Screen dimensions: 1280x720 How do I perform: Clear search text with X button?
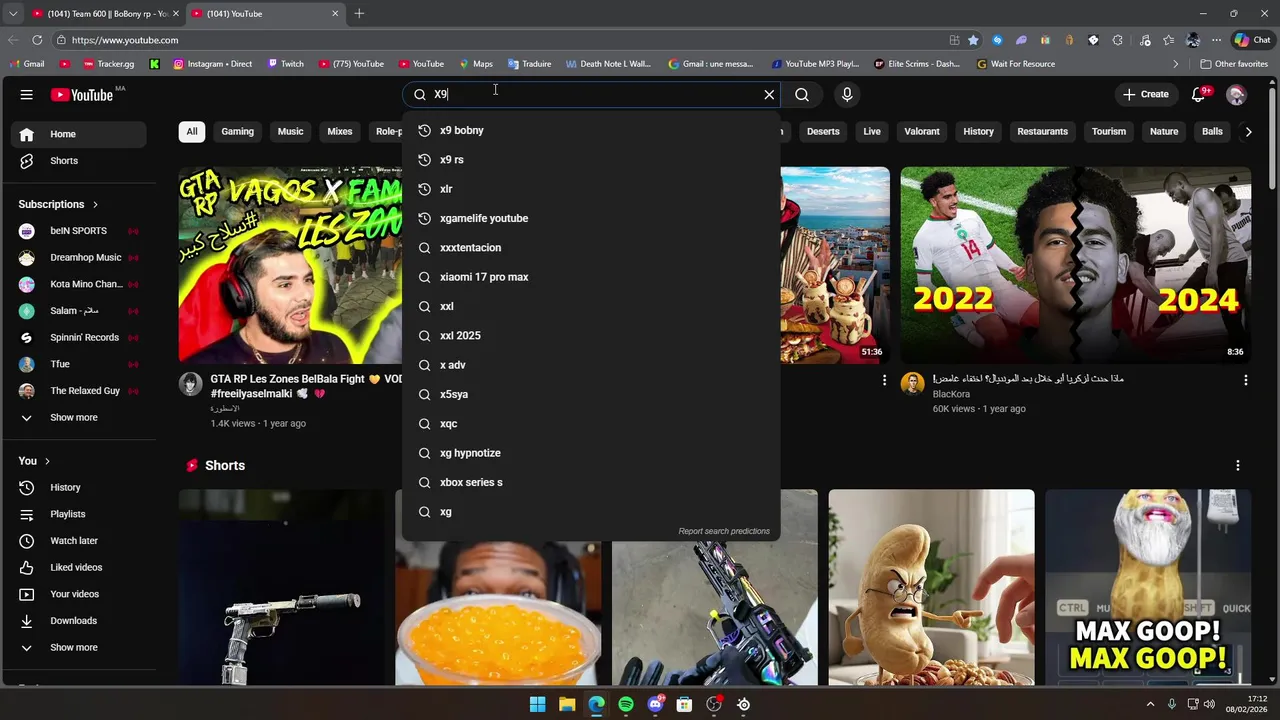click(769, 94)
